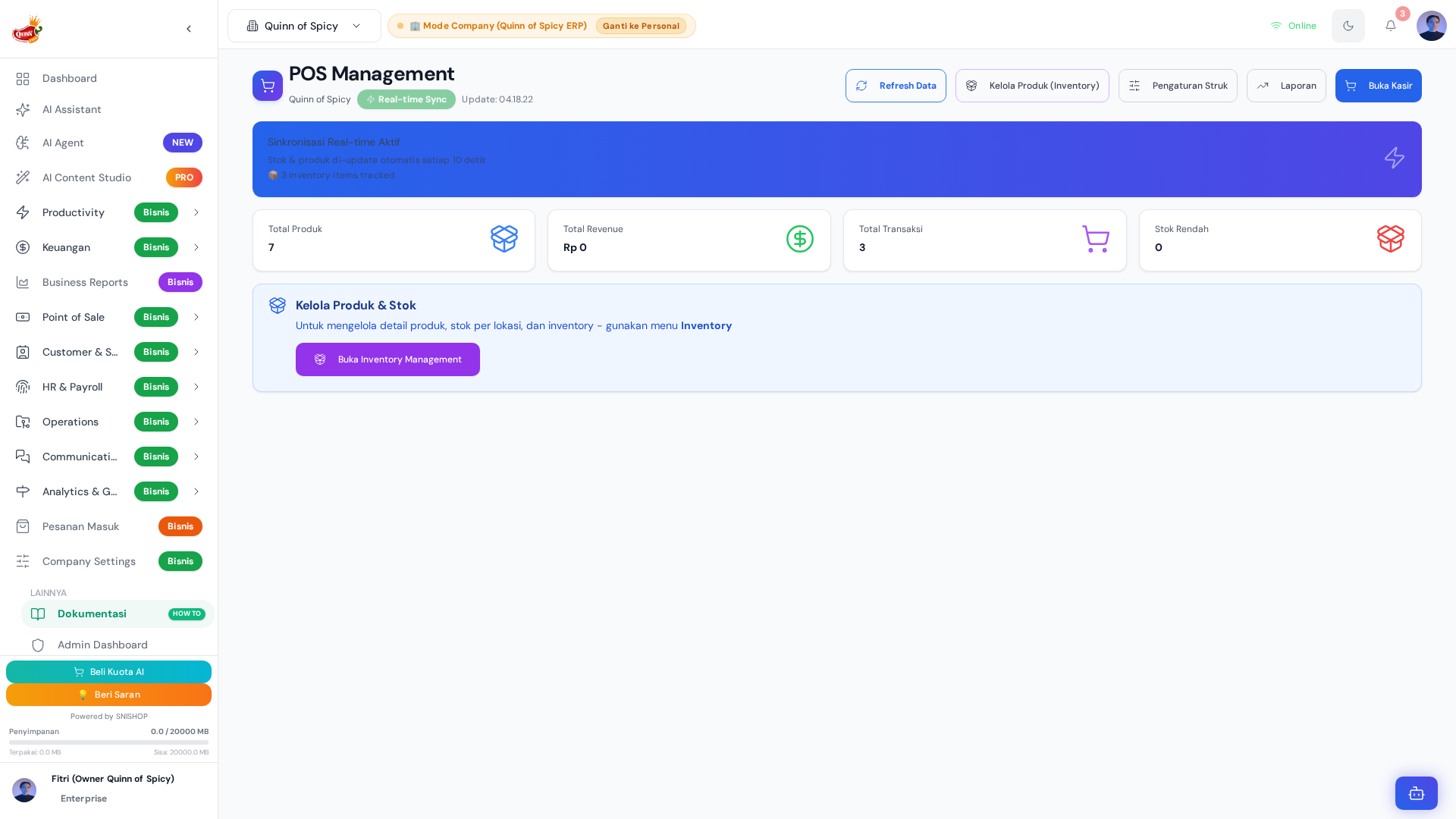Expand the HR & Payroll chevron
The width and height of the screenshot is (1456, 819).
[196, 387]
